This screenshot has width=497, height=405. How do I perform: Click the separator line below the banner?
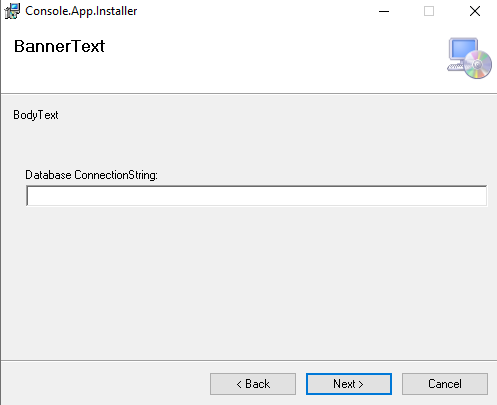click(249, 94)
